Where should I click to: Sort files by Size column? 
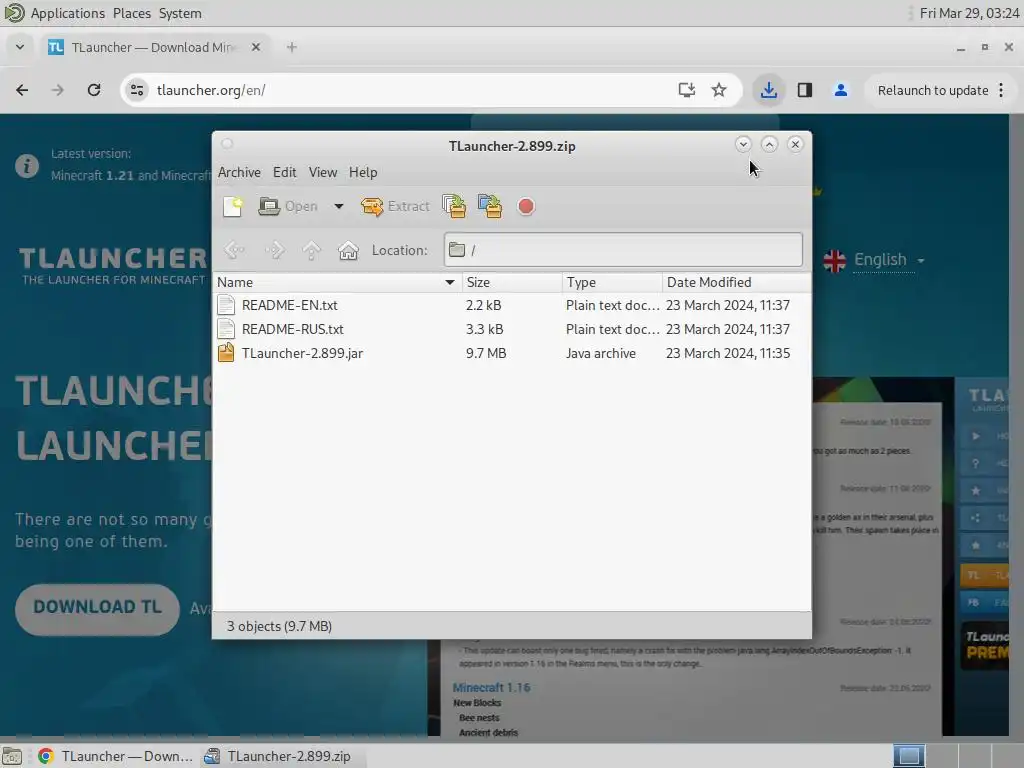[512, 282]
